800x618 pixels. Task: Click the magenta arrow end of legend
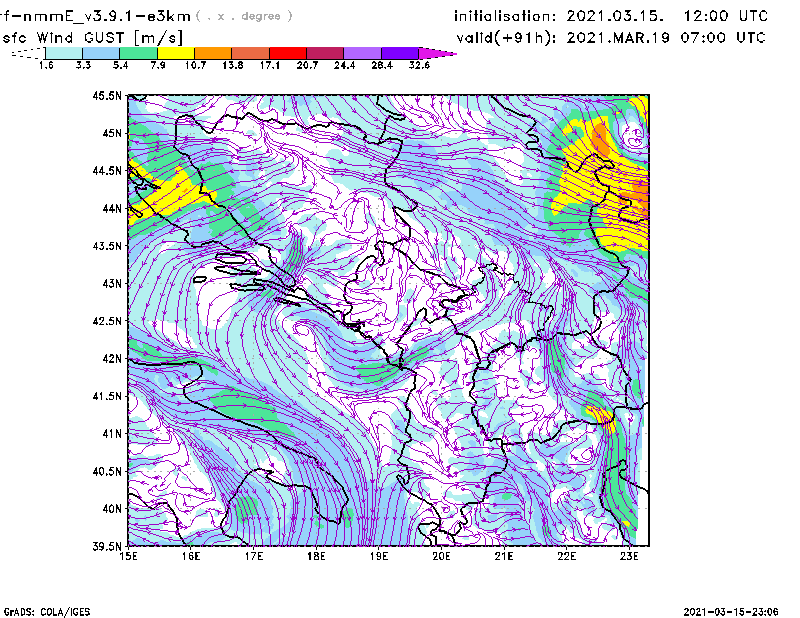pyautogui.click(x=437, y=53)
